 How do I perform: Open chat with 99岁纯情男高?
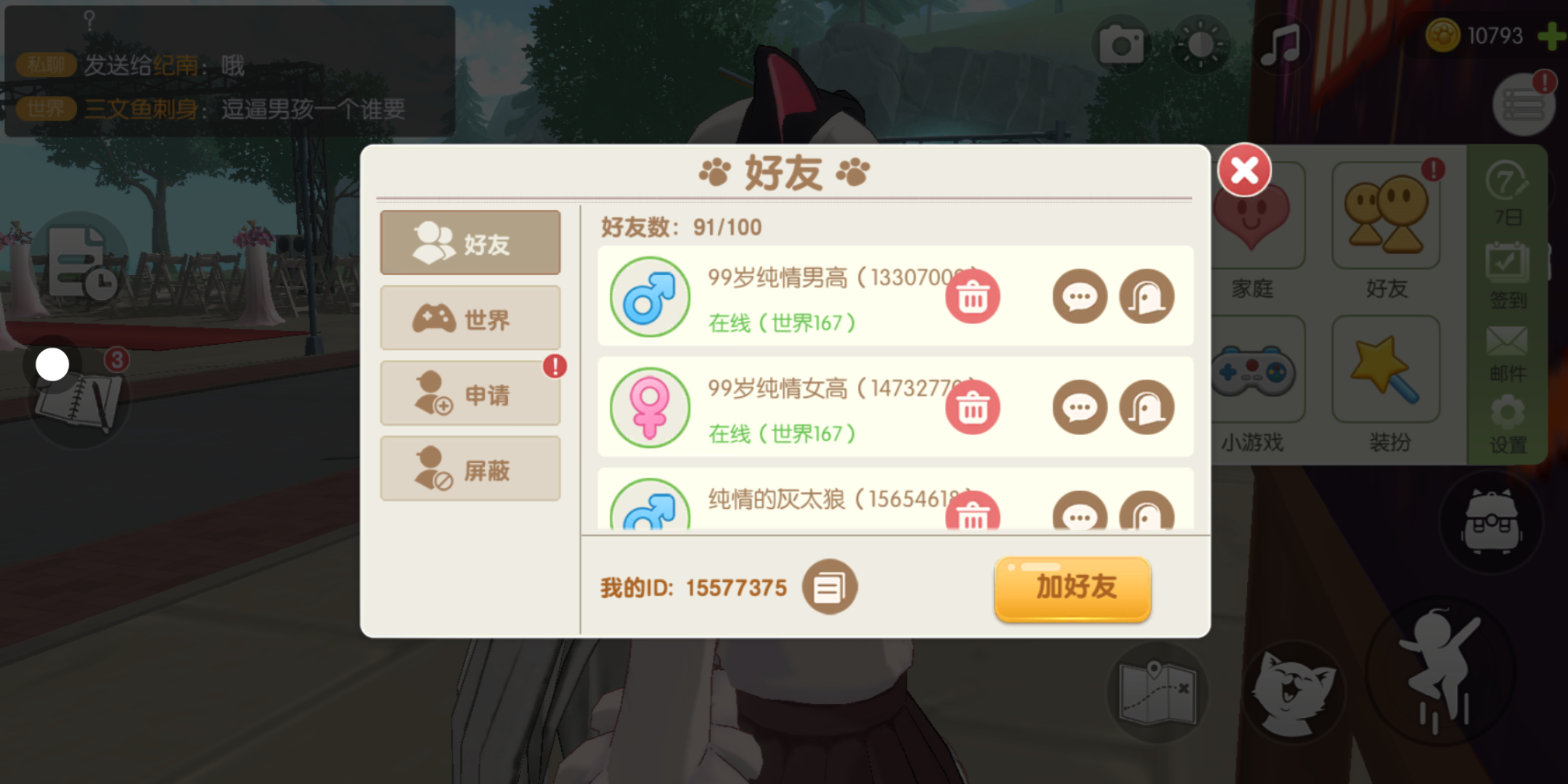click(1079, 297)
